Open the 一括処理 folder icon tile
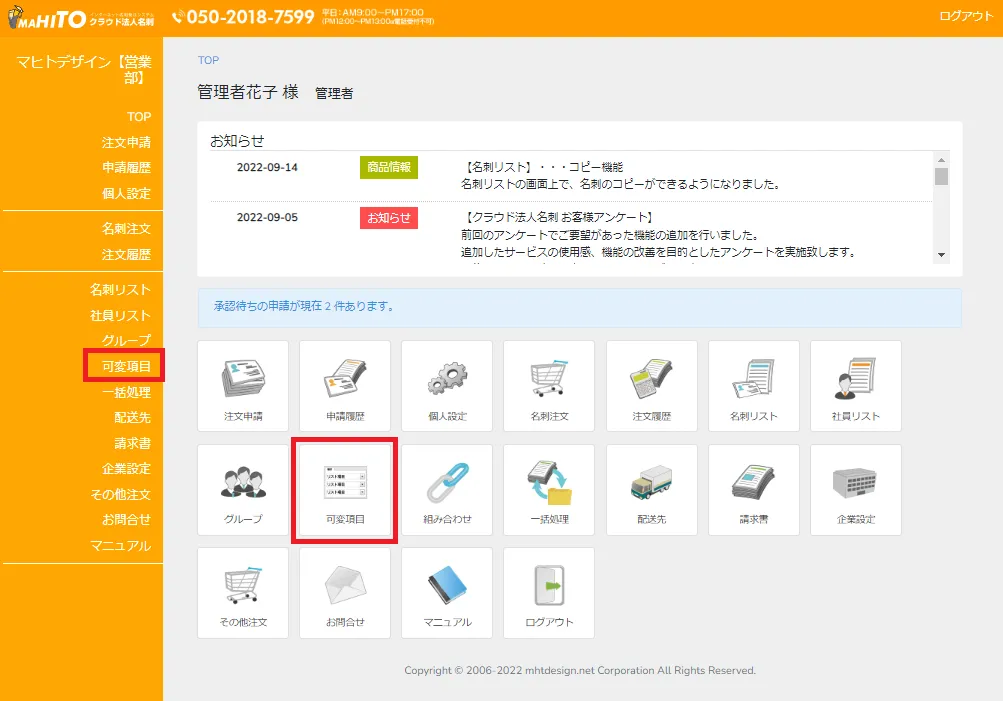The height and width of the screenshot is (701, 1003). tap(549, 489)
